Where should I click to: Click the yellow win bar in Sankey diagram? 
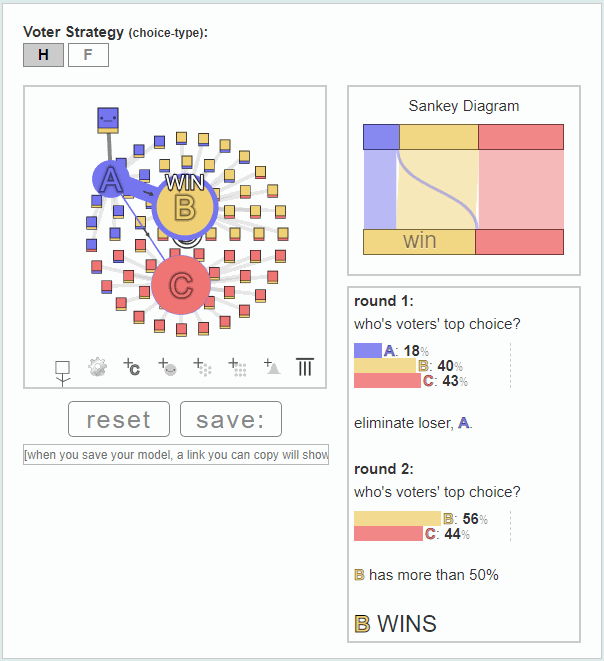tap(419, 242)
